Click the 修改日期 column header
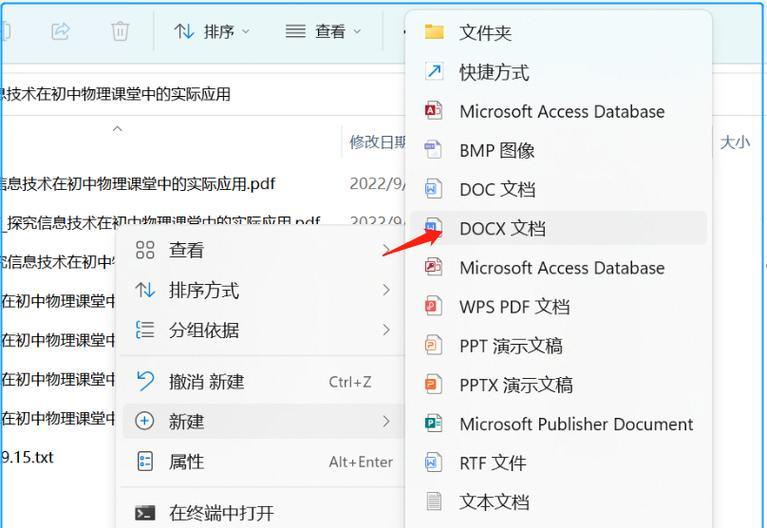Image resolution: width=767 pixels, height=528 pixels. pos(377,142)
